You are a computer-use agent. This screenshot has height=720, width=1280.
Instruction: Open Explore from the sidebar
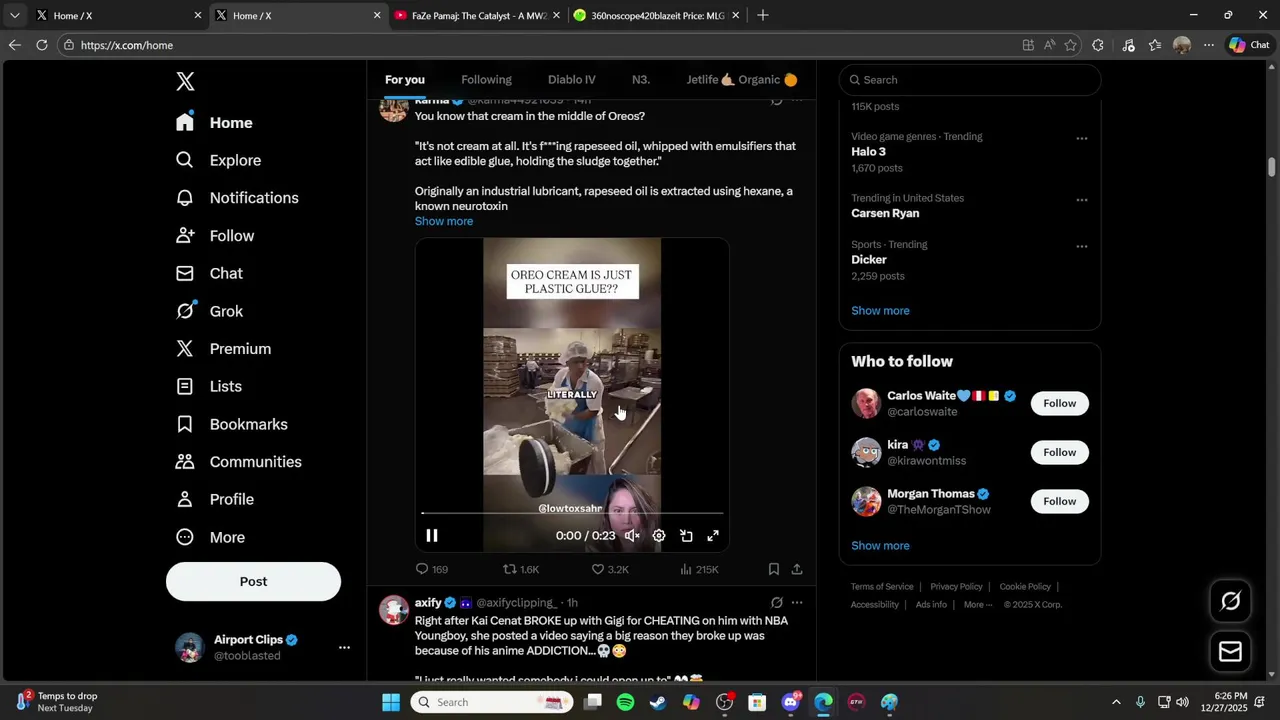(218, 160)
